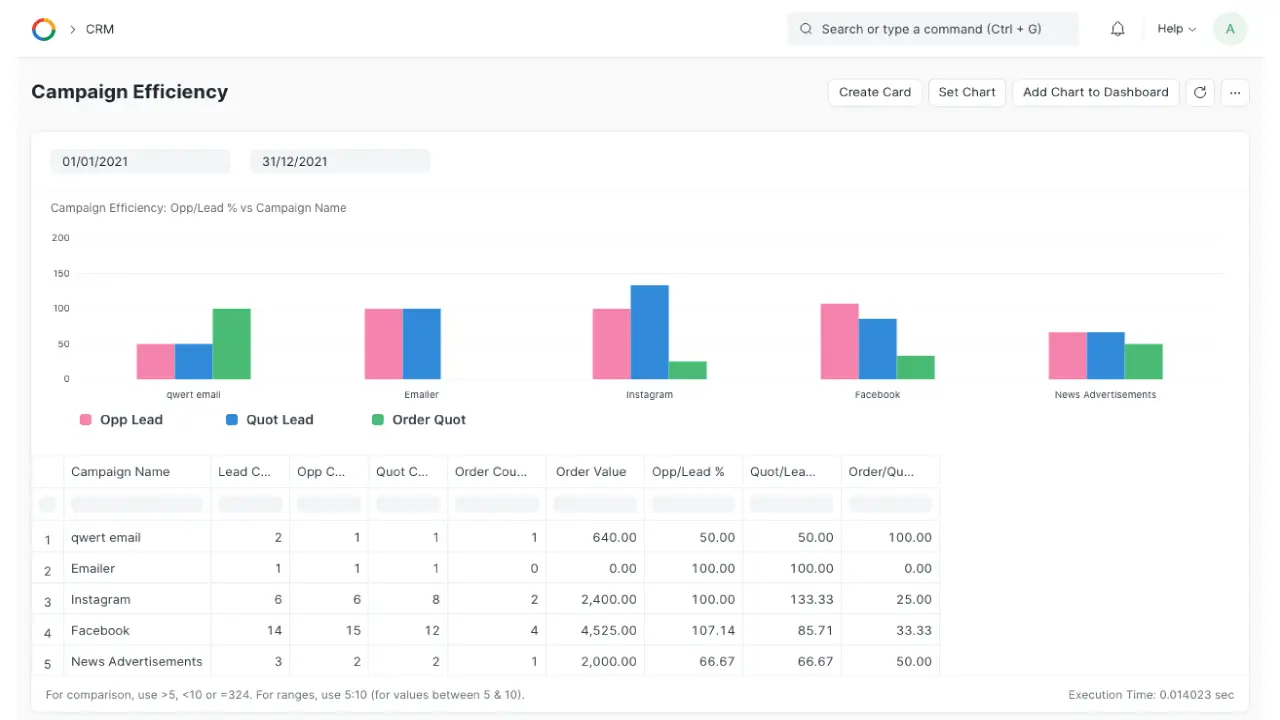Open the profile menu via the avatar icon
1280x720 pixels.
pyautogui.click(x=1230, y=29)
